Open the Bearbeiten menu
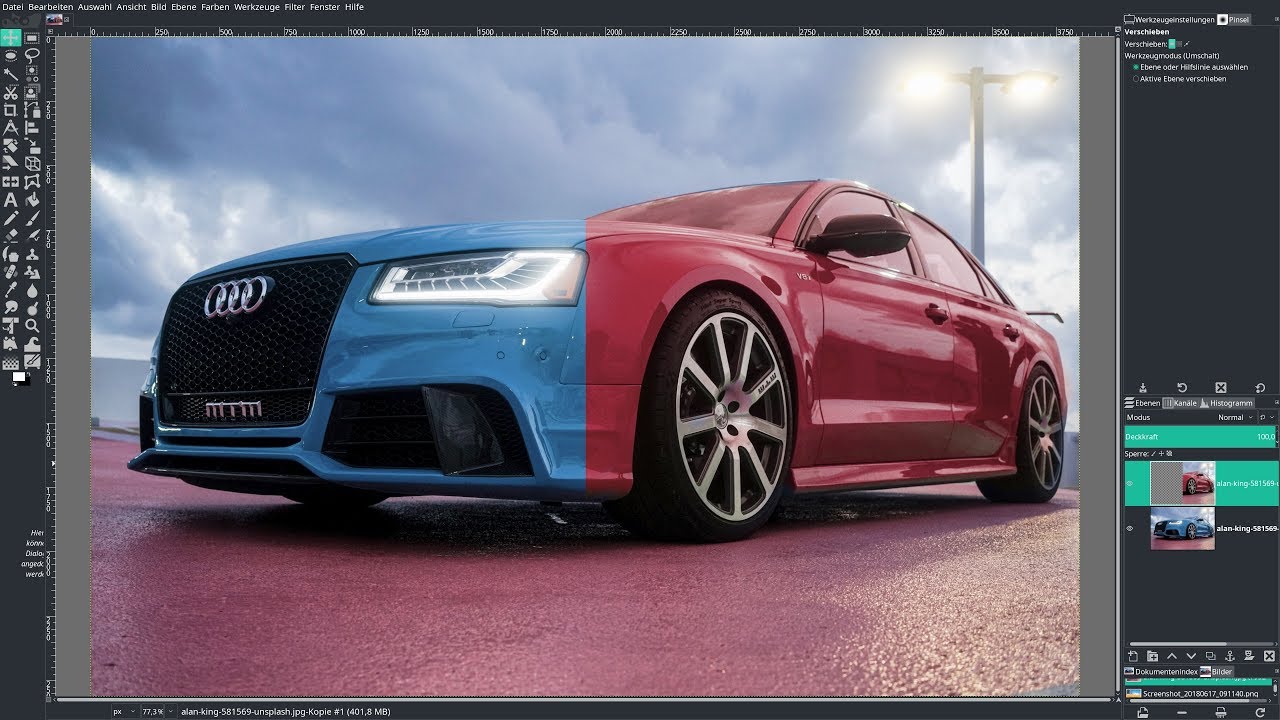This screenshot has width=1280, height=720. click(51, 7)
